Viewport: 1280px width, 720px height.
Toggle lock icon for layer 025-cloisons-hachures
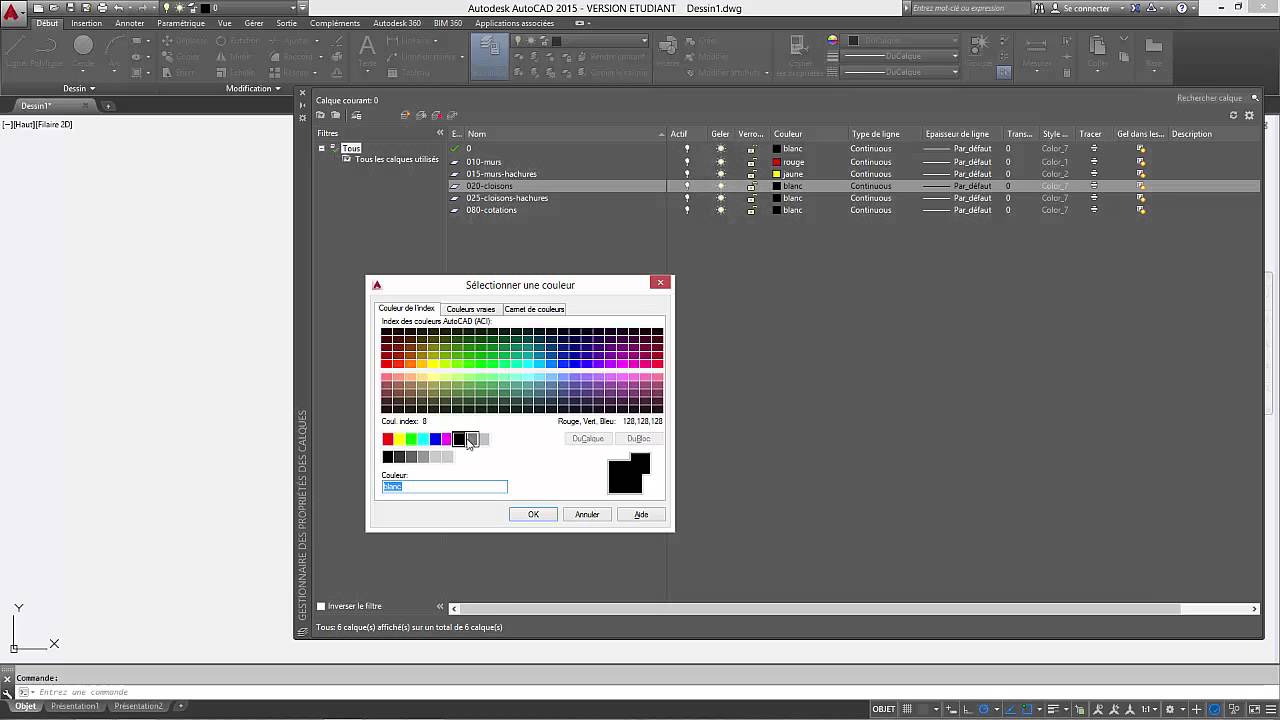click(x=751, y=198)
